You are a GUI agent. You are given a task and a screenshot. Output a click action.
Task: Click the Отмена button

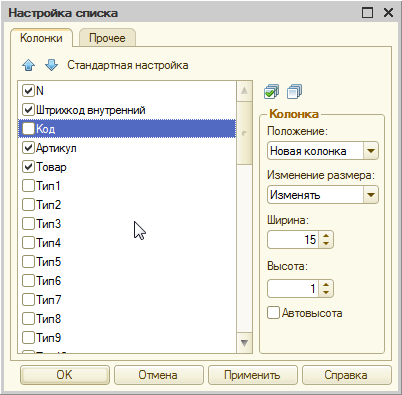pyautogui.click(x=158, y=375)
